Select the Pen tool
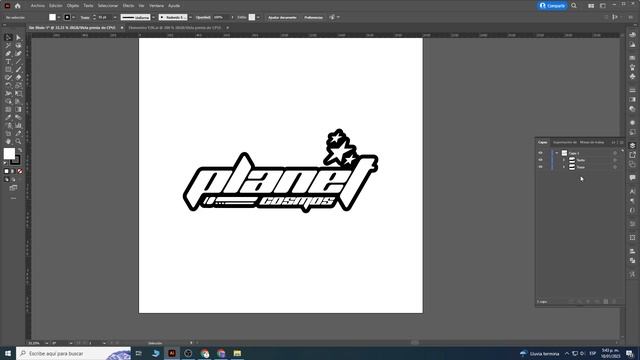 point(8,53)
